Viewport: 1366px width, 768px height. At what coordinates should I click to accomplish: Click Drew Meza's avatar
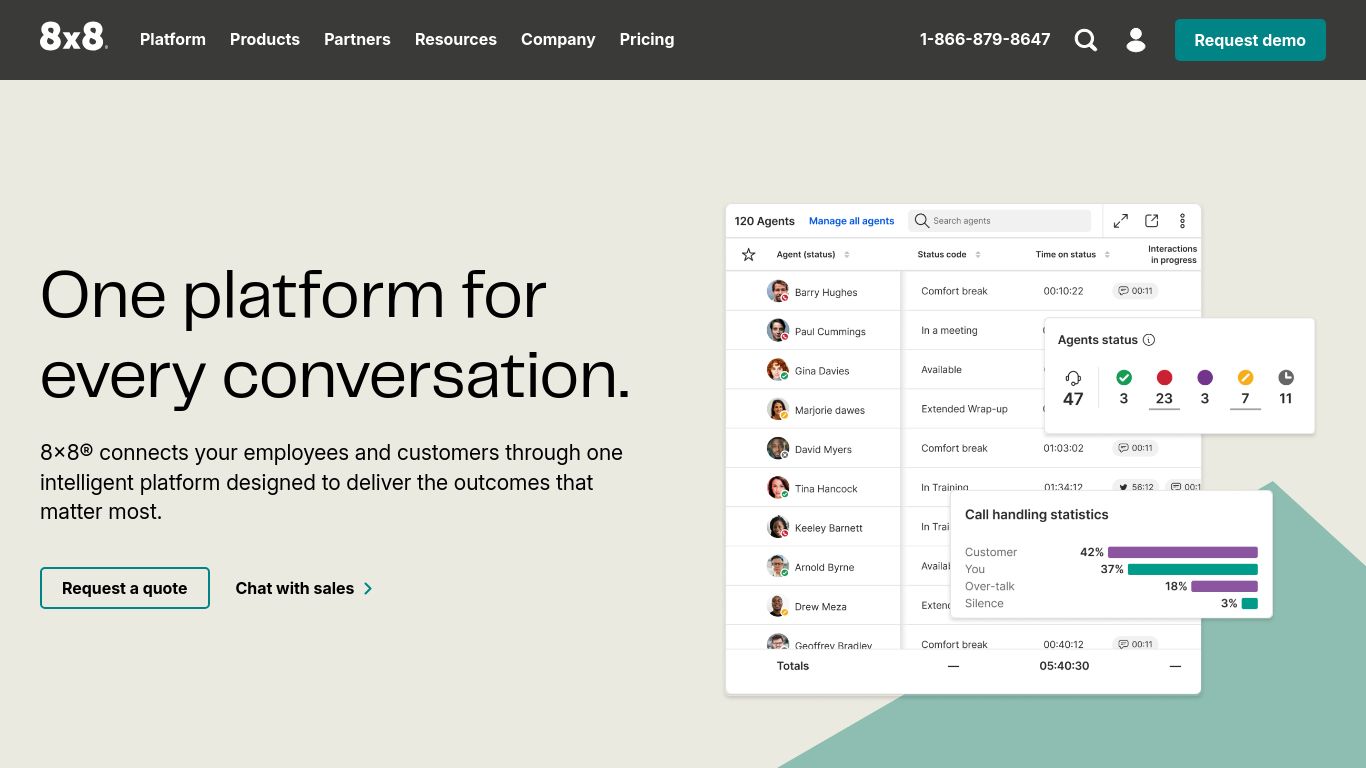coord(778,606)
